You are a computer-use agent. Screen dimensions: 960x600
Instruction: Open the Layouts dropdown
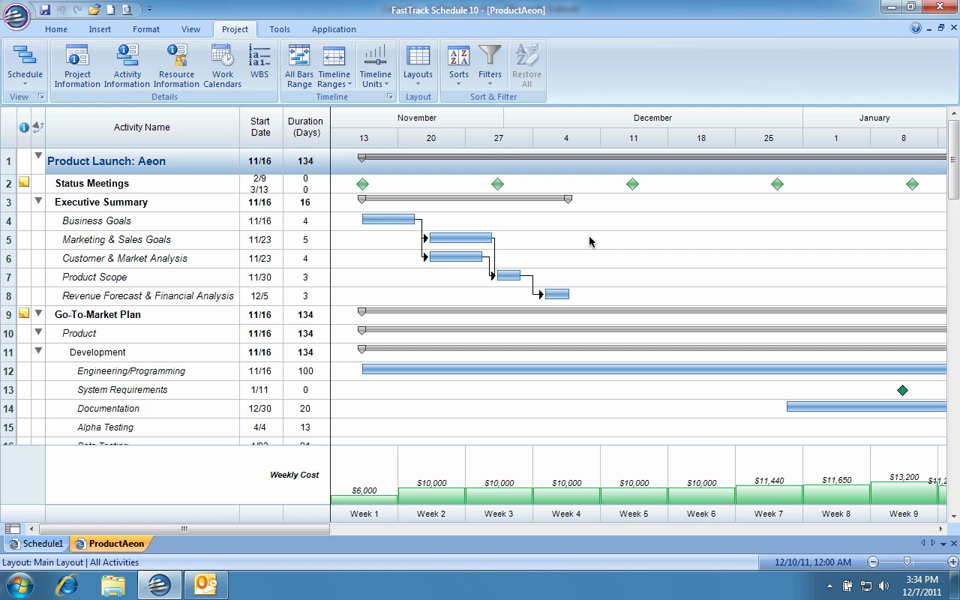click(x=418, y=65)
